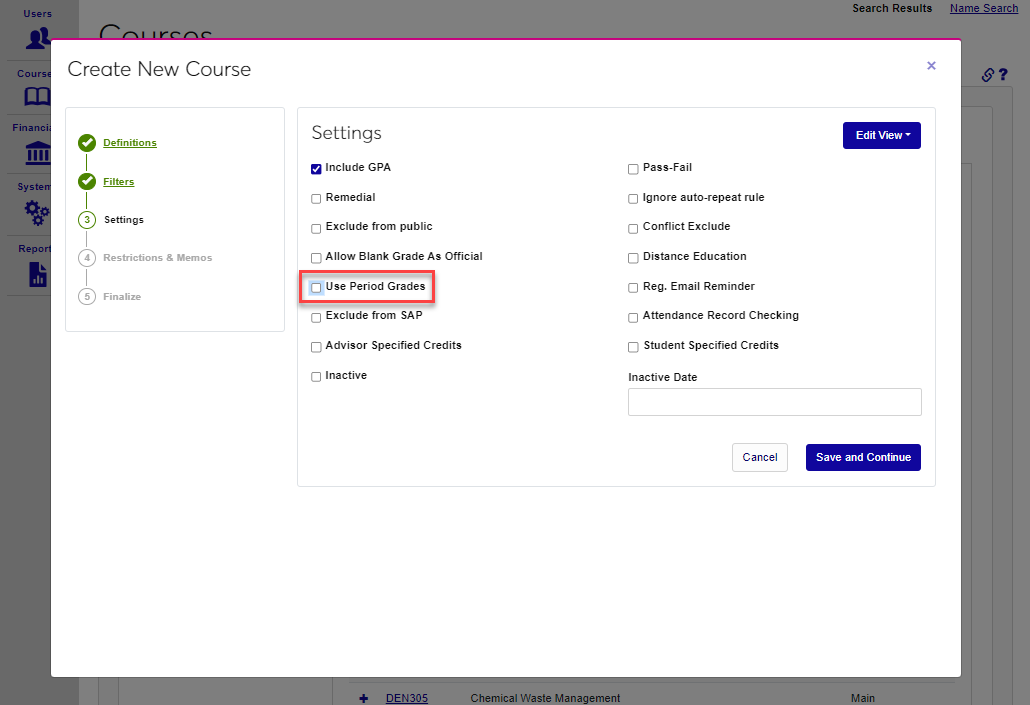
Task: Uncheck the Include GPA checkbox
Action: (x=316, y=168)
